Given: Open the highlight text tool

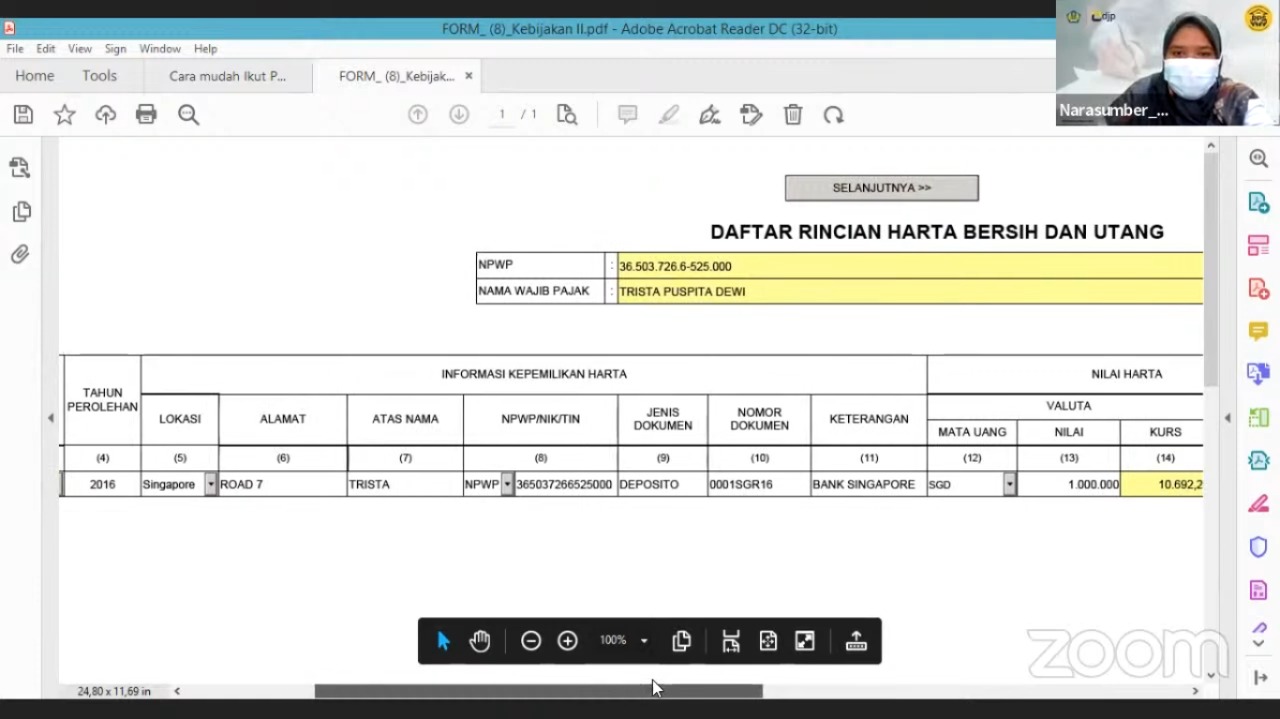Looking at the screenshot, I should (x=669, y=115).
